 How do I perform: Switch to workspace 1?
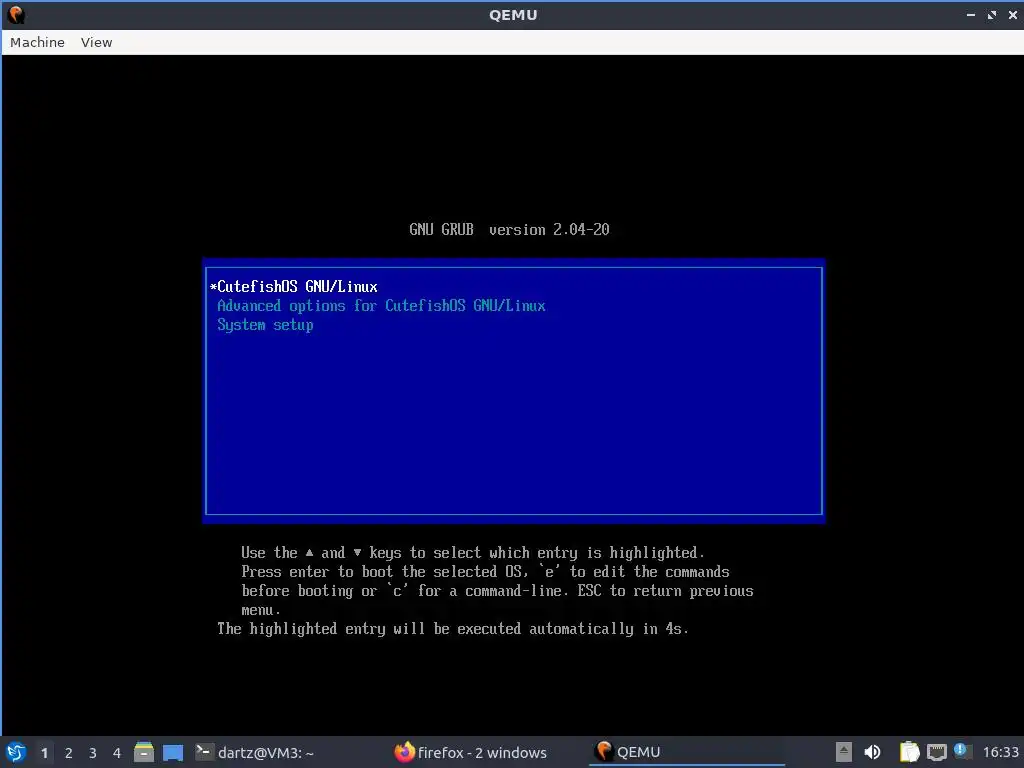(x=44, y=753)
